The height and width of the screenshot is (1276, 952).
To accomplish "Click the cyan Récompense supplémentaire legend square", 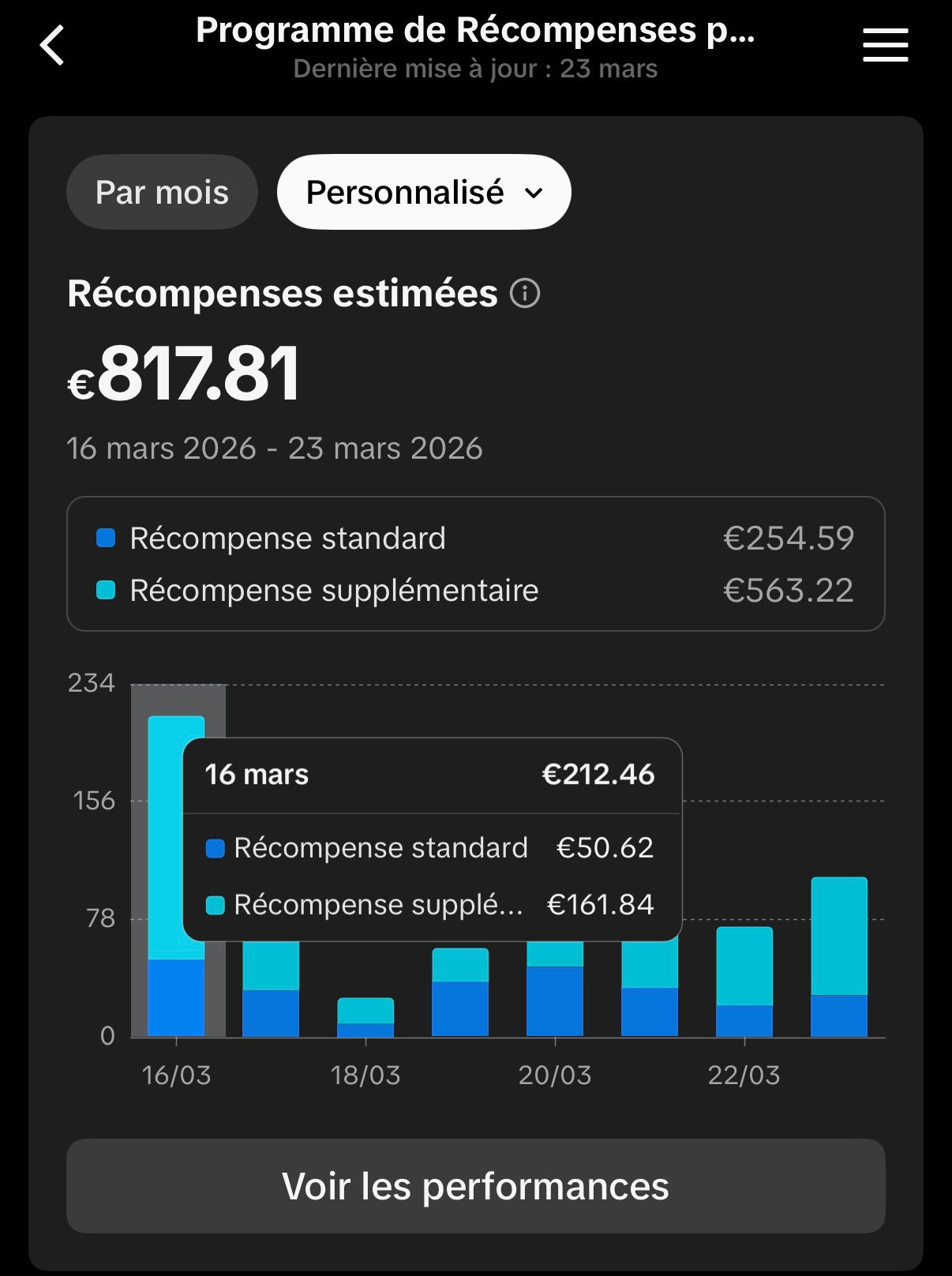I will click(x=106, y=591).
